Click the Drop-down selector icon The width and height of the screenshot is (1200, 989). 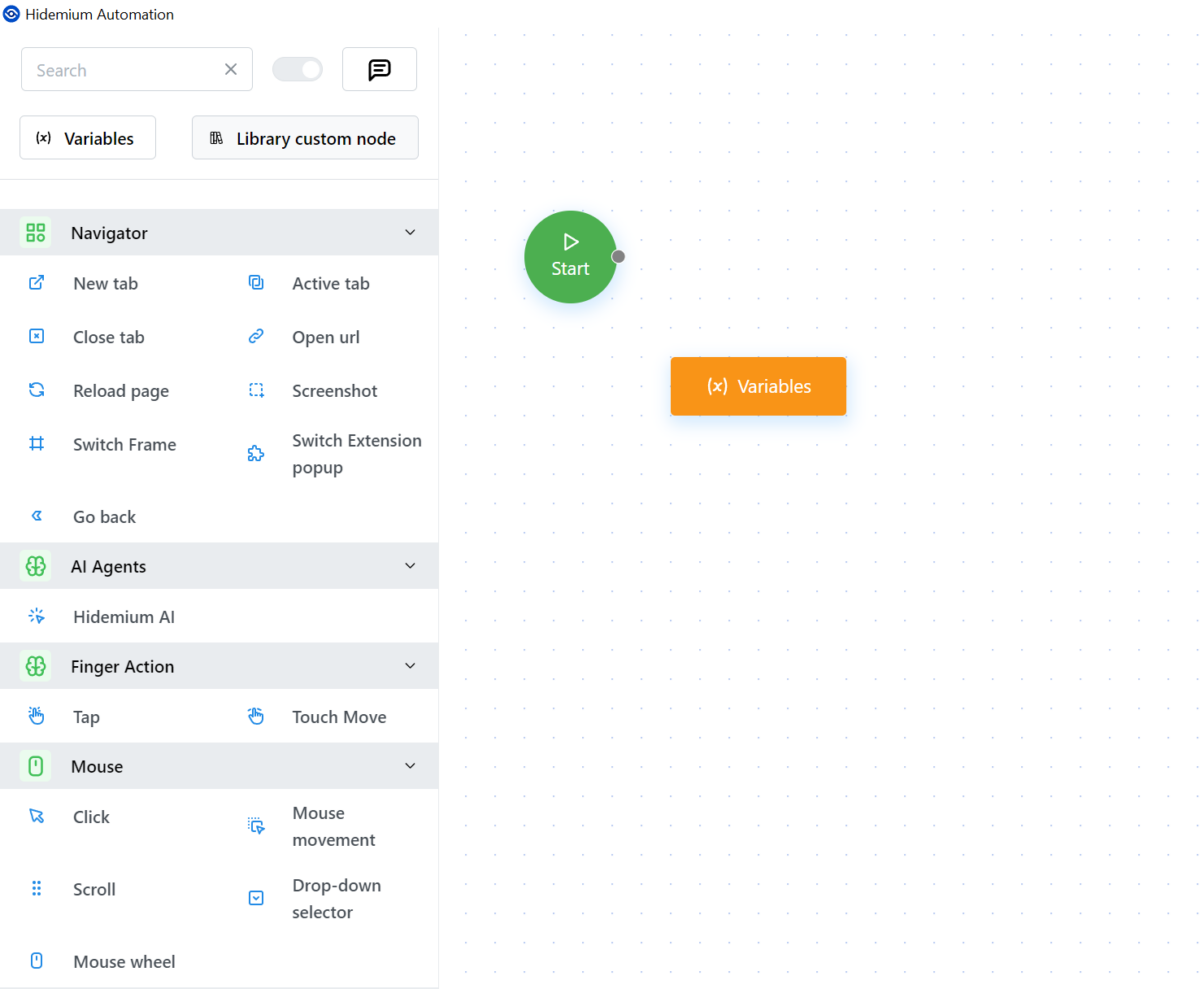click(256, 898)
